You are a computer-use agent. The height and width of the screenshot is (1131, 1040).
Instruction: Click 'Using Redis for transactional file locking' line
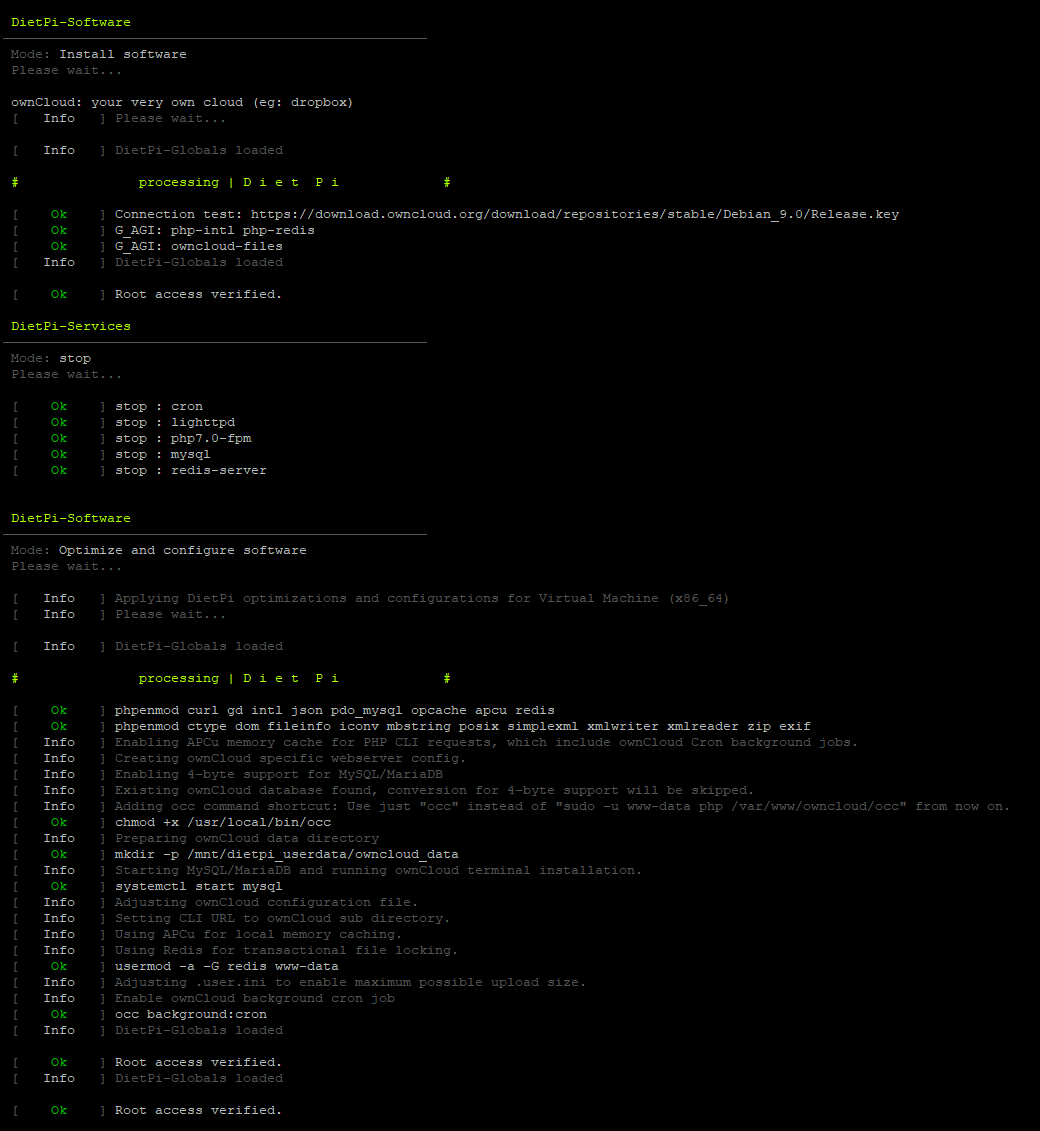point(287,951)
